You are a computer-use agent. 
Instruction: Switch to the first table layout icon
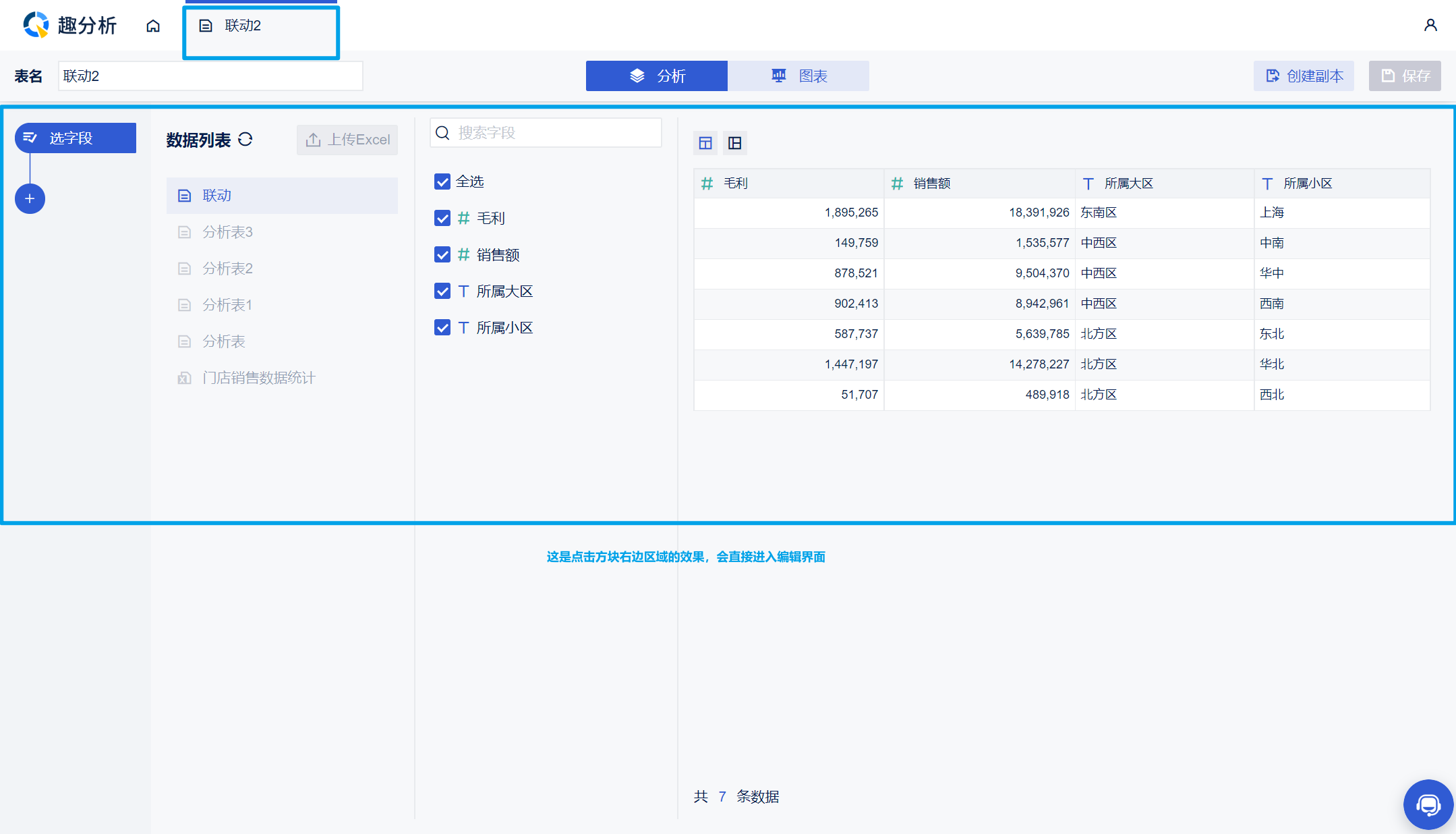(x=705, y=143)
